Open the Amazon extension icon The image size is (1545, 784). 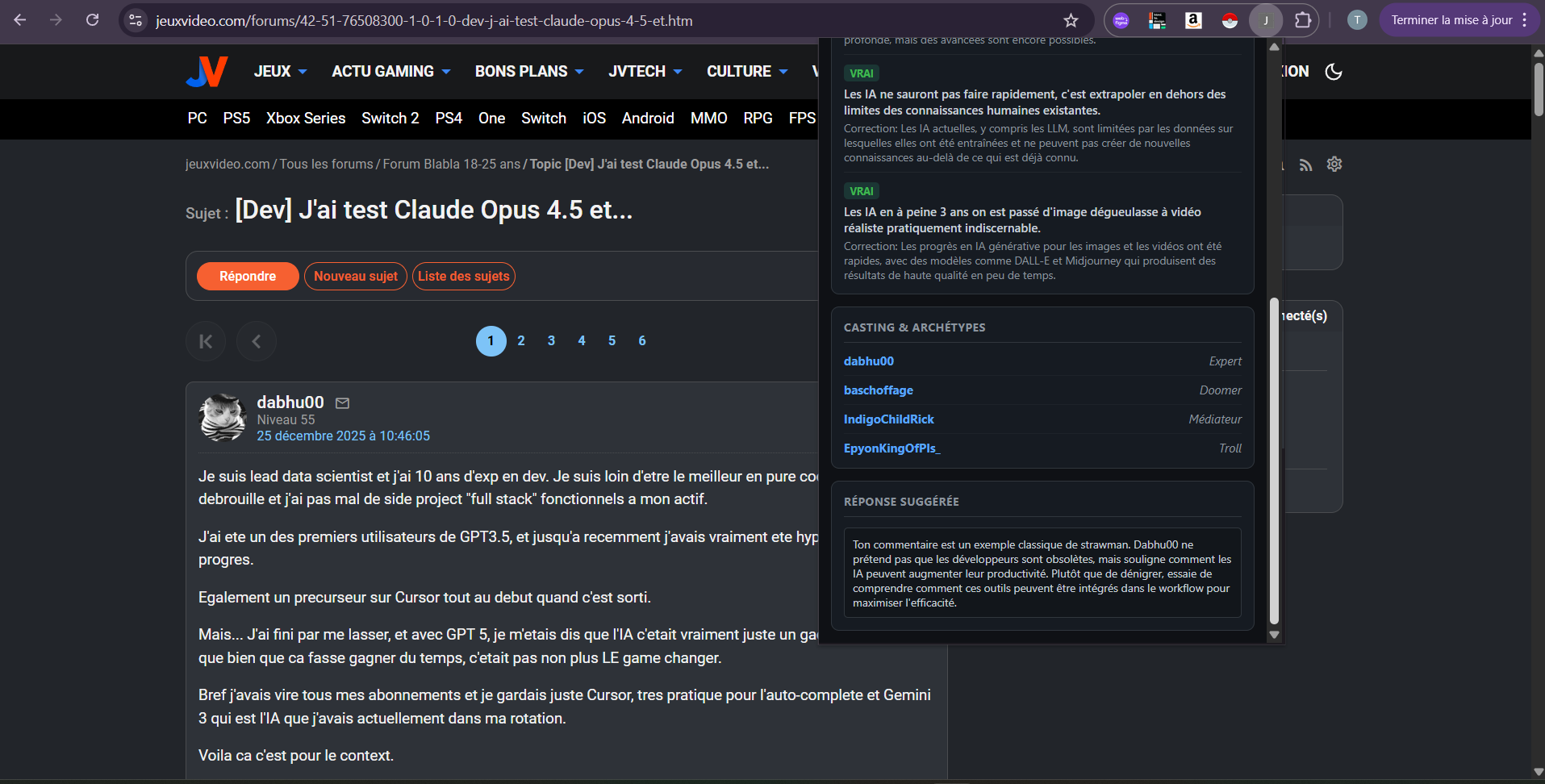[x=1193, y=20]
